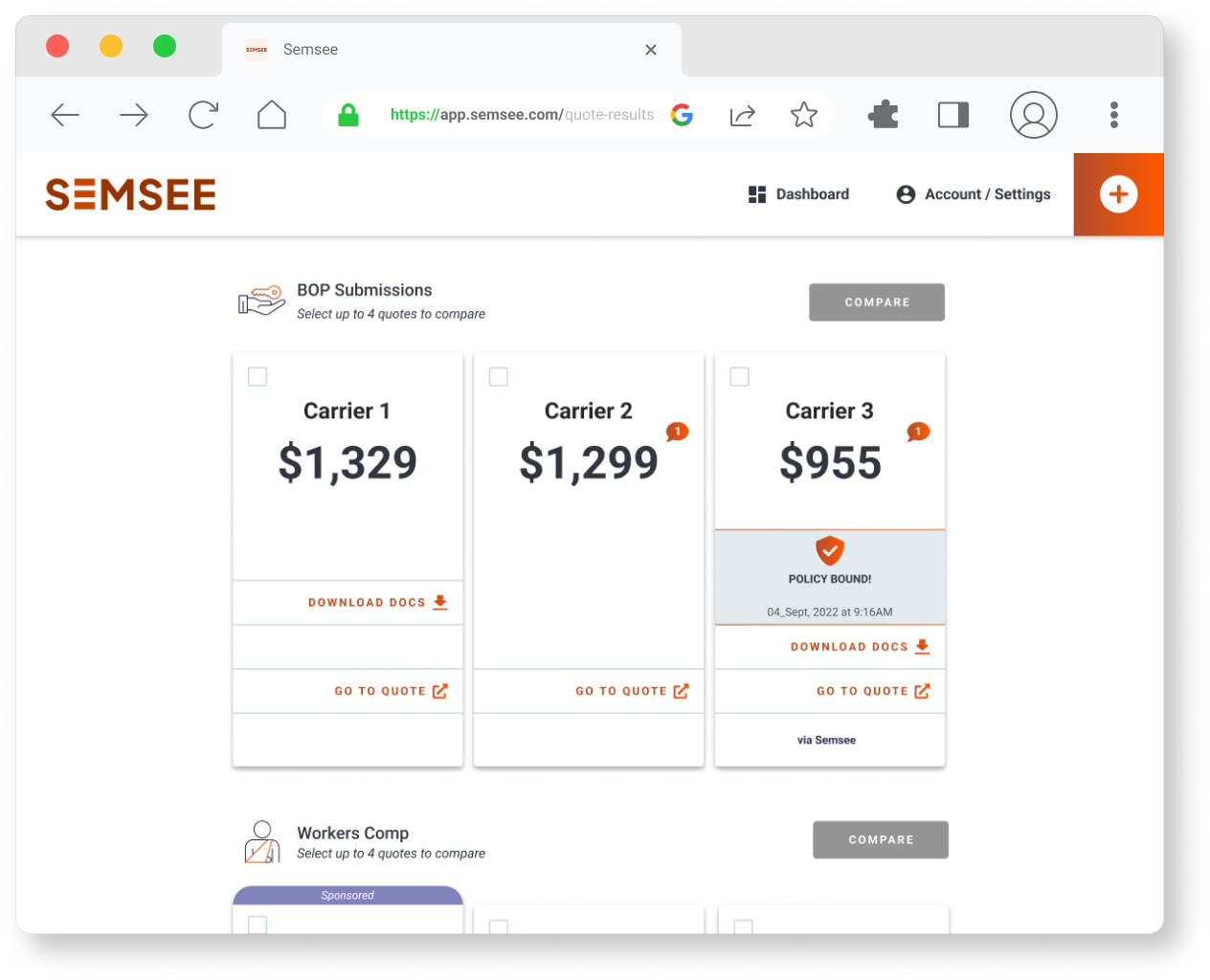Viewport: 1210px width, 980px height.
Task: Click the notification badge on Carrier 3
Action: (918, 432)
